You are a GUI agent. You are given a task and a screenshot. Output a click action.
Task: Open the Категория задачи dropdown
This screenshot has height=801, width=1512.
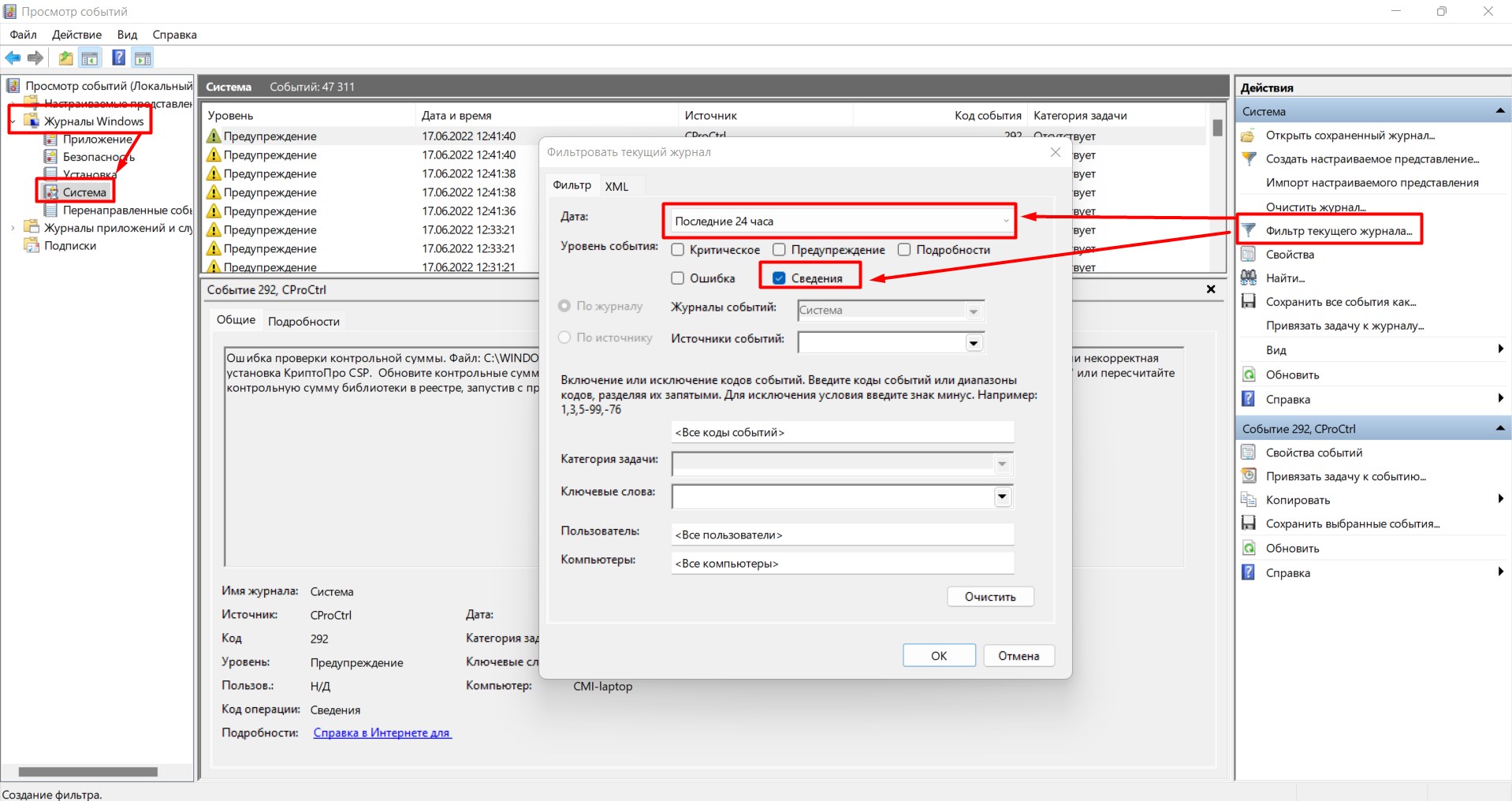click(1002, 464)
